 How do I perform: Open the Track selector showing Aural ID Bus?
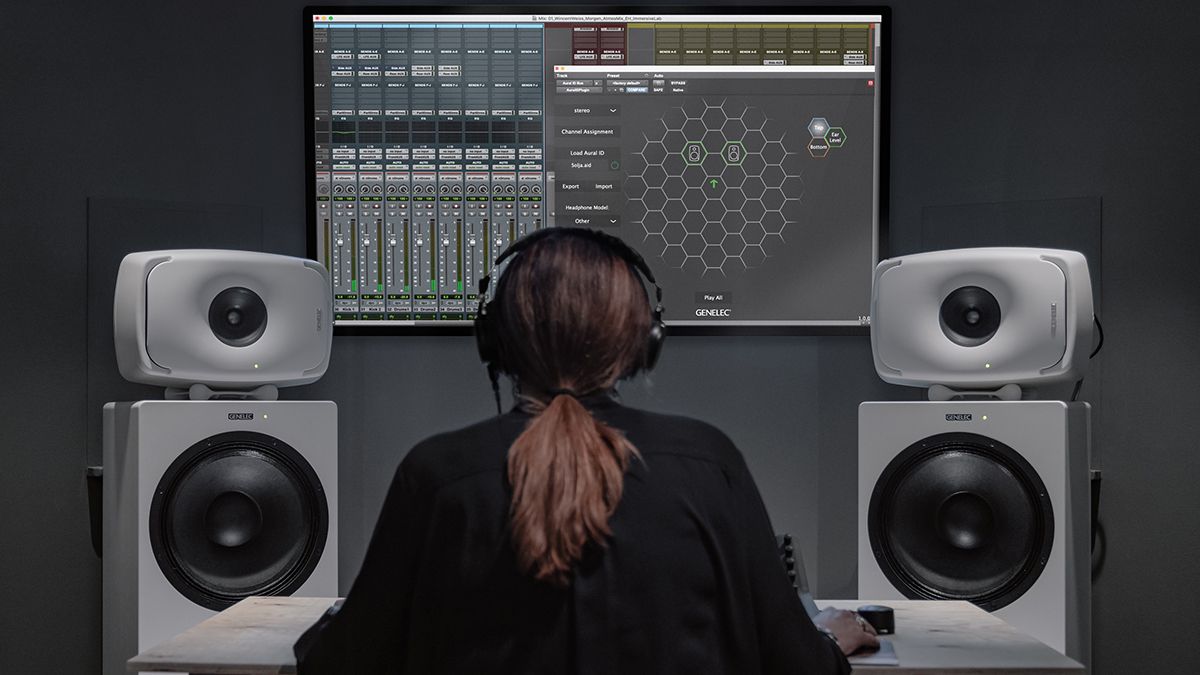pyautogui.click(x=573, y=83)
